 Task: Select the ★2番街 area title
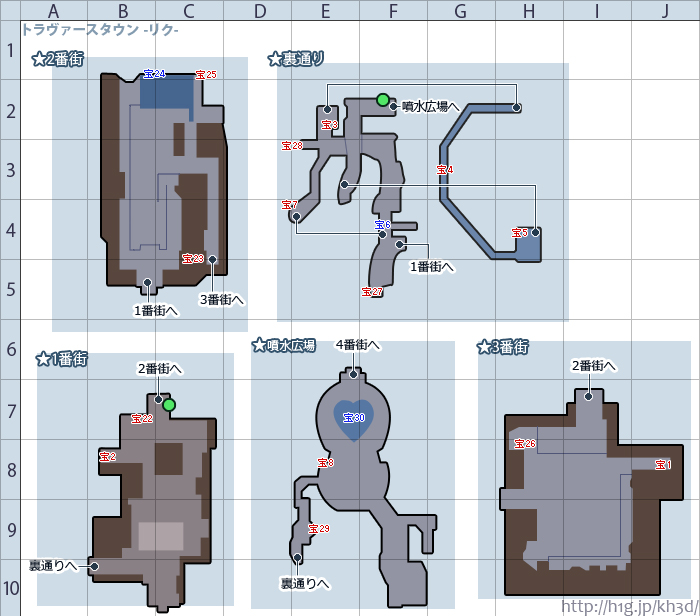tap(58, 60)
